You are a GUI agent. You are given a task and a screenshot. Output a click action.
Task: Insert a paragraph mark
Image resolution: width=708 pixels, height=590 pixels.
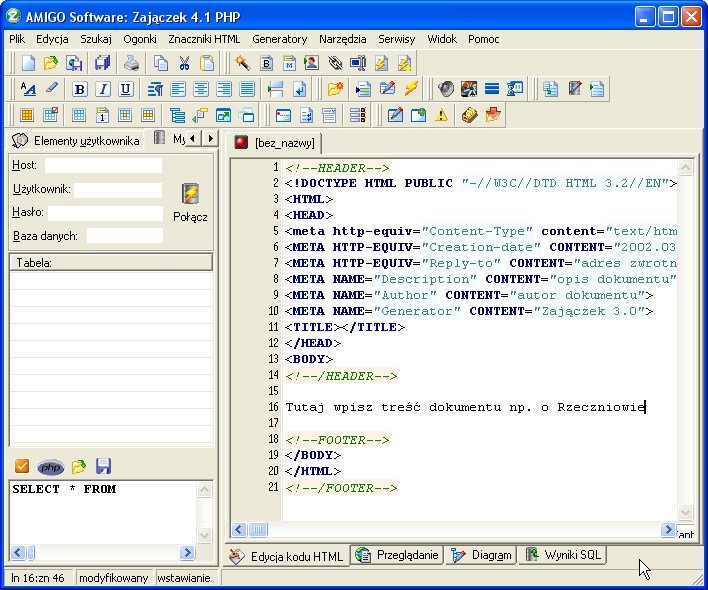155,89
